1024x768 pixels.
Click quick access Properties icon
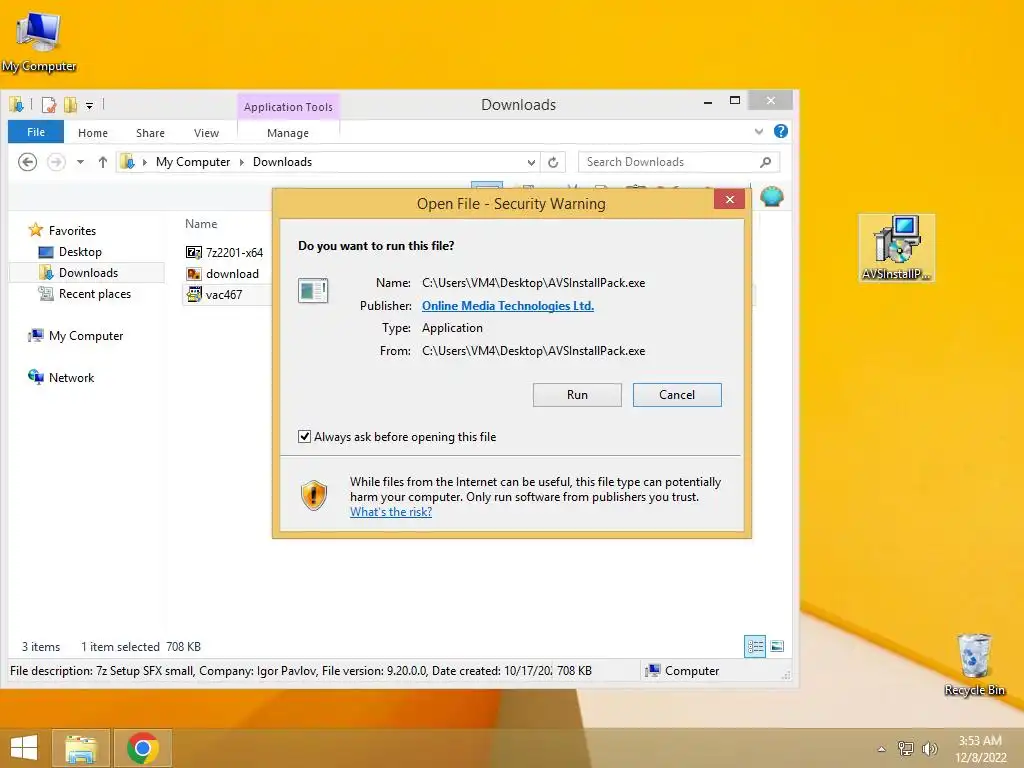[49, 104]
